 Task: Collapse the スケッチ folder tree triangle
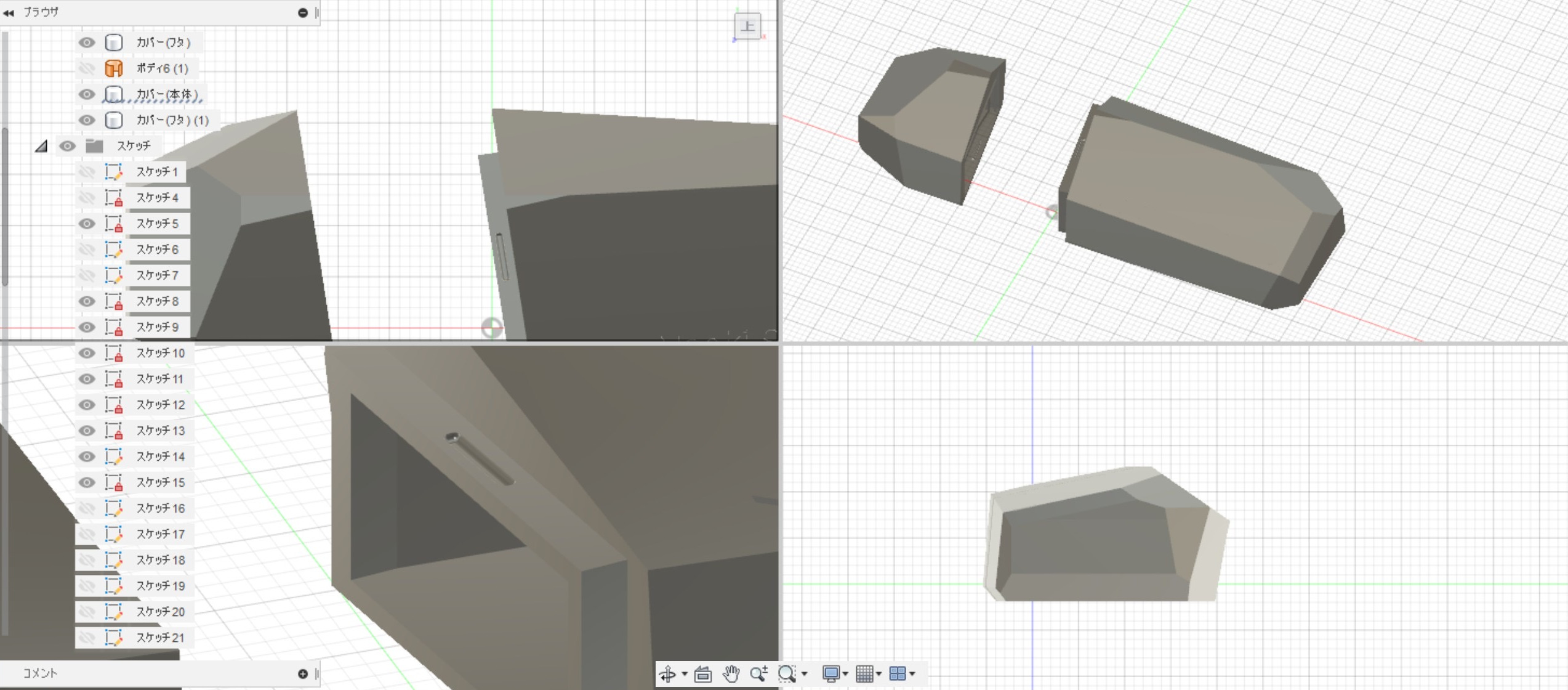tap(41, 146)
